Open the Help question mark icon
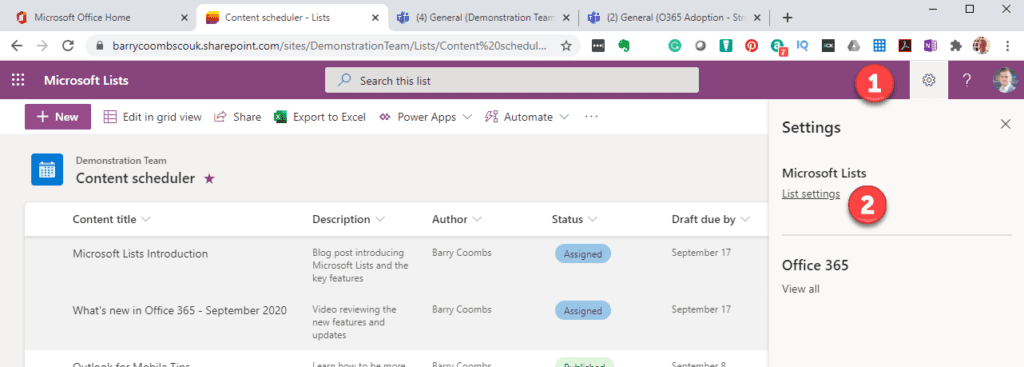The height and width of the screenshot is (367, 1024). (x=967, y=80)
